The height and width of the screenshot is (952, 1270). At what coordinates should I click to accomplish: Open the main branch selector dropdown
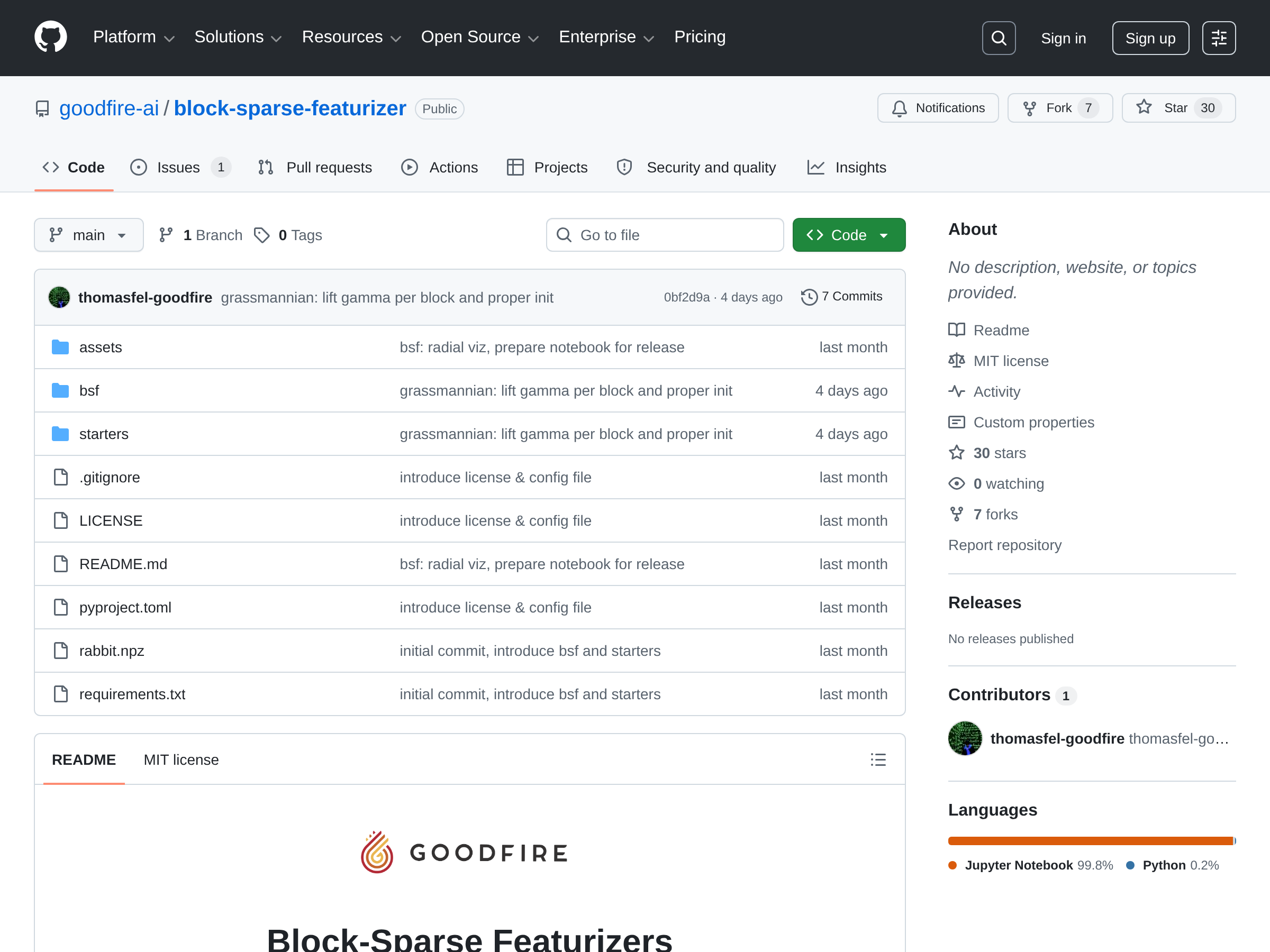[x=88, y=235]
